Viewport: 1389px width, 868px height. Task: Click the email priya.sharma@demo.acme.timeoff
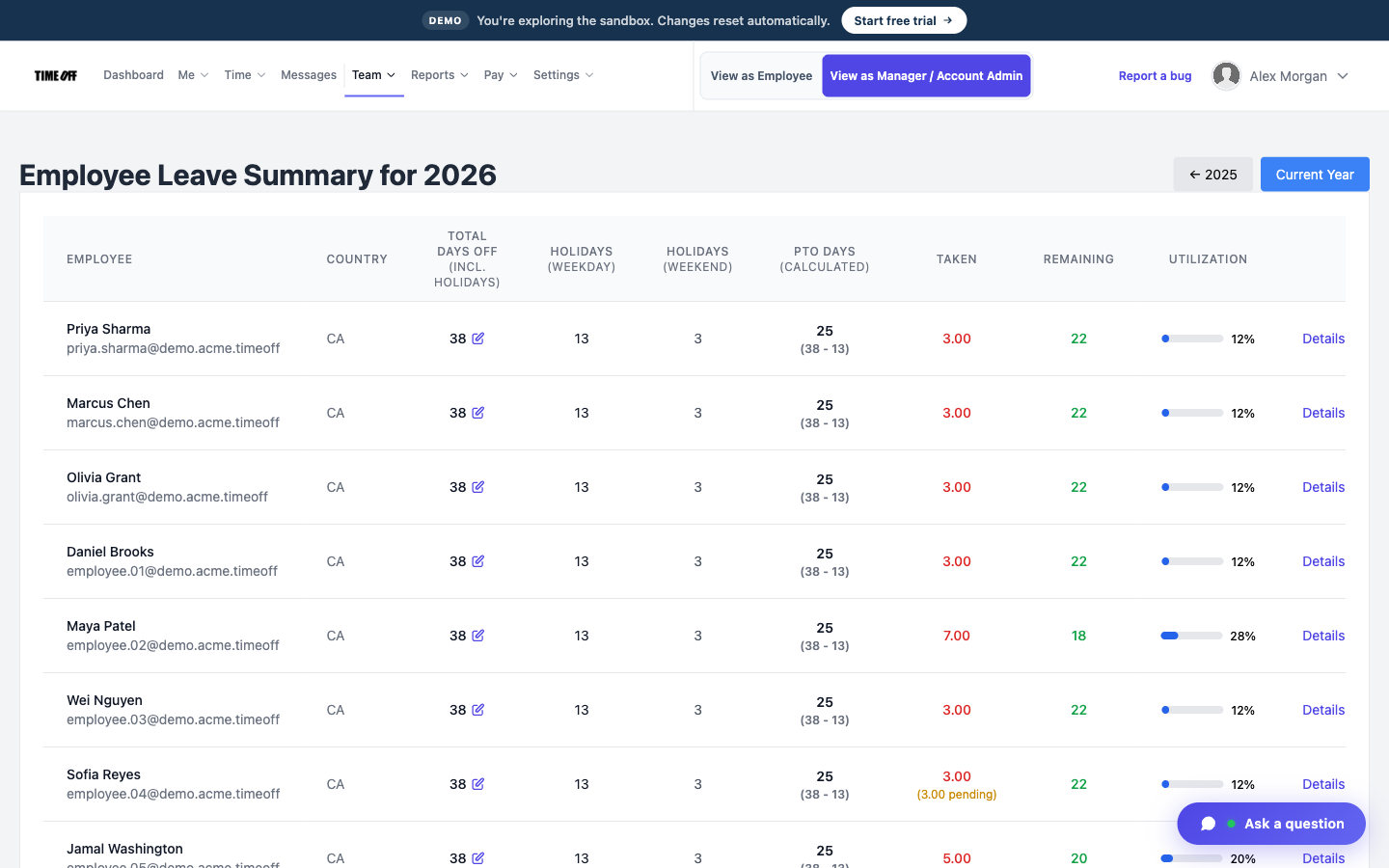[174, 348]
